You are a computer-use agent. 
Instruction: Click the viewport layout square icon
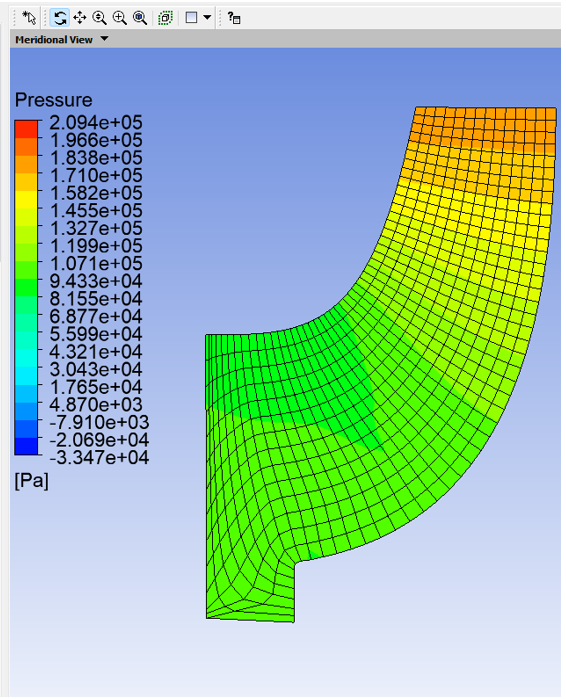(x=192, y=17)
